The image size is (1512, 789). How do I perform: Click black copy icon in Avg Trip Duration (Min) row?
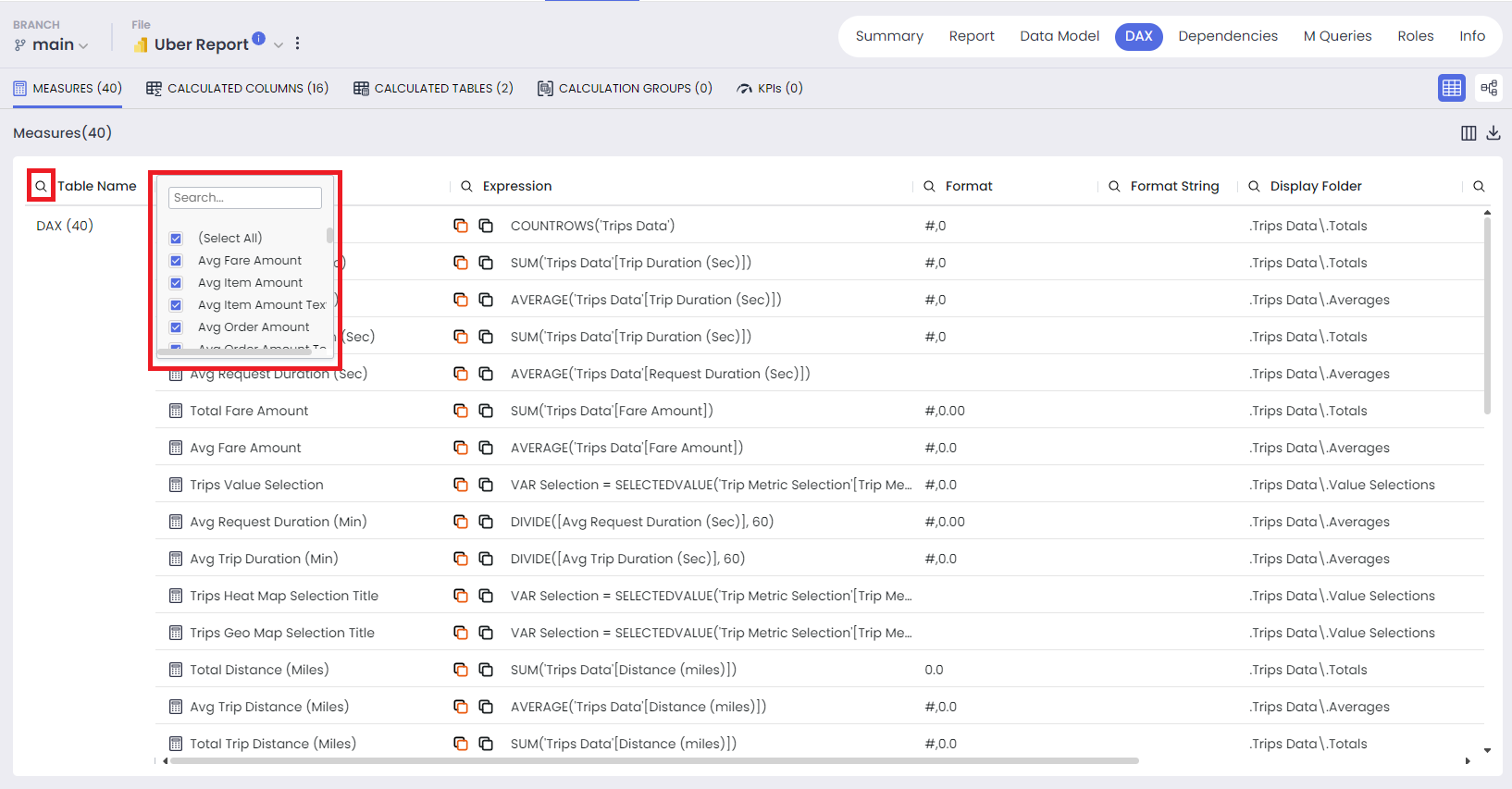point(486,559)
